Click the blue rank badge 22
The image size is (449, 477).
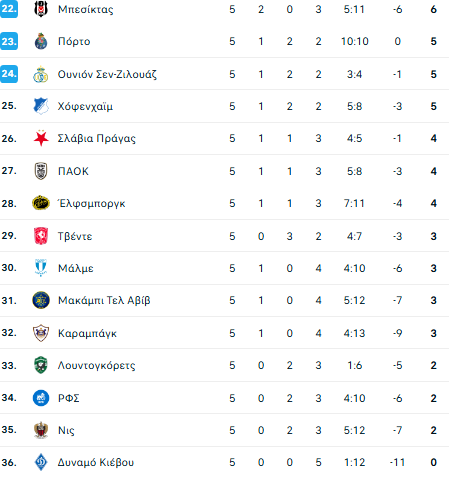[x=9, y=9]
